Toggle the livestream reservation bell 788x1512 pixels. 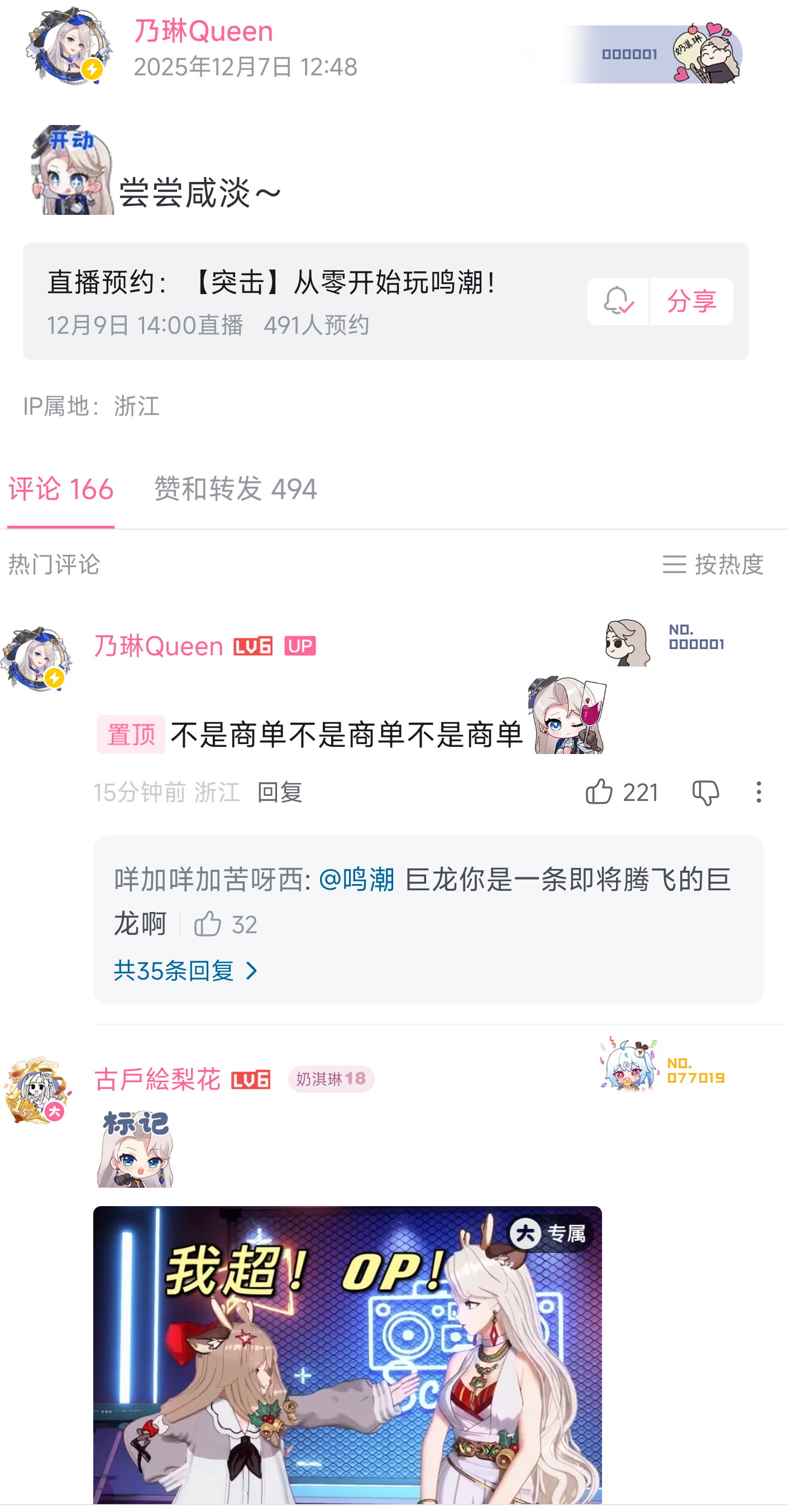click(618, 301)
